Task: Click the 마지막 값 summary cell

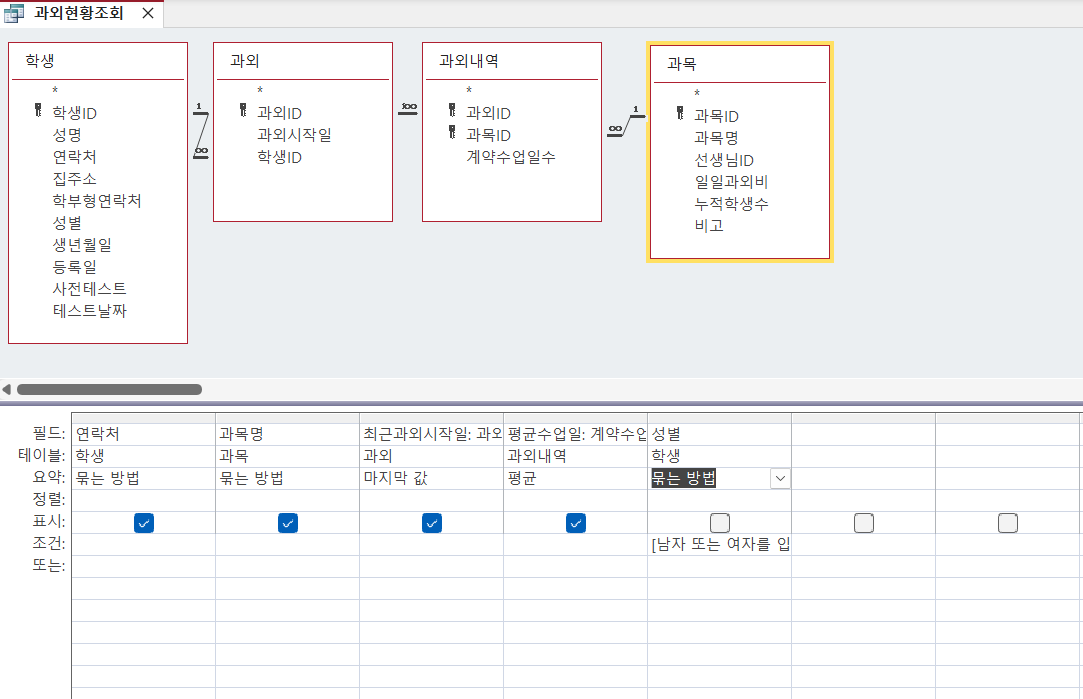Action: pyautogui.click(x=430, y=479)
